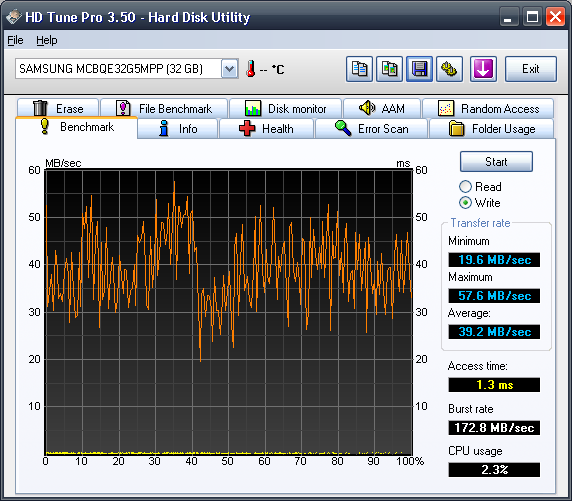This screenshot has width=572, height=501.
Task: Click the Exit button
Action: point(531,69)
